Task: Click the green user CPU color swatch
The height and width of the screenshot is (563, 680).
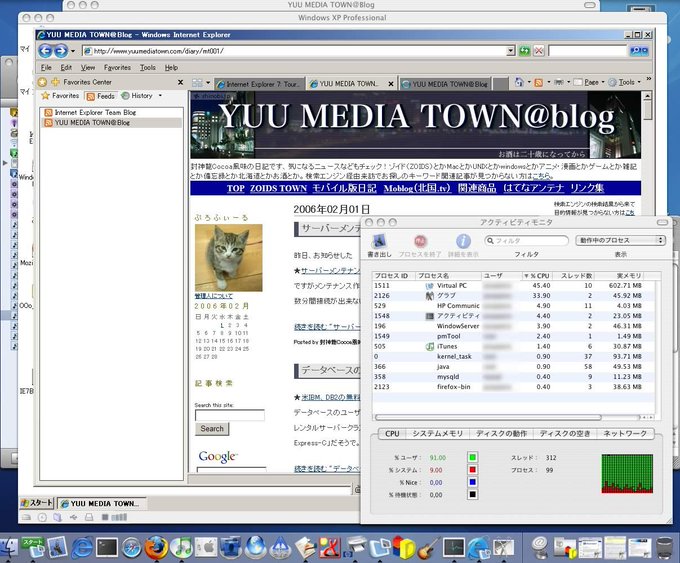Action: pyautogui.click(x=472, y=457)
